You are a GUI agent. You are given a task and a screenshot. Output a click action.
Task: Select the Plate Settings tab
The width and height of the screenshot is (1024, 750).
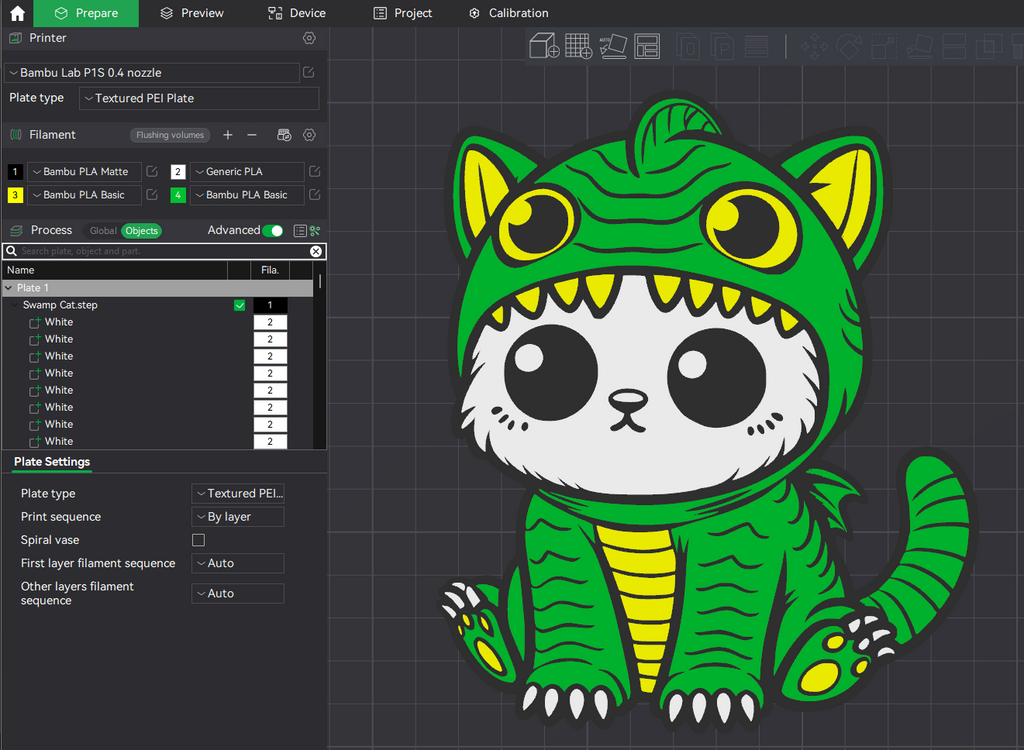52,462
